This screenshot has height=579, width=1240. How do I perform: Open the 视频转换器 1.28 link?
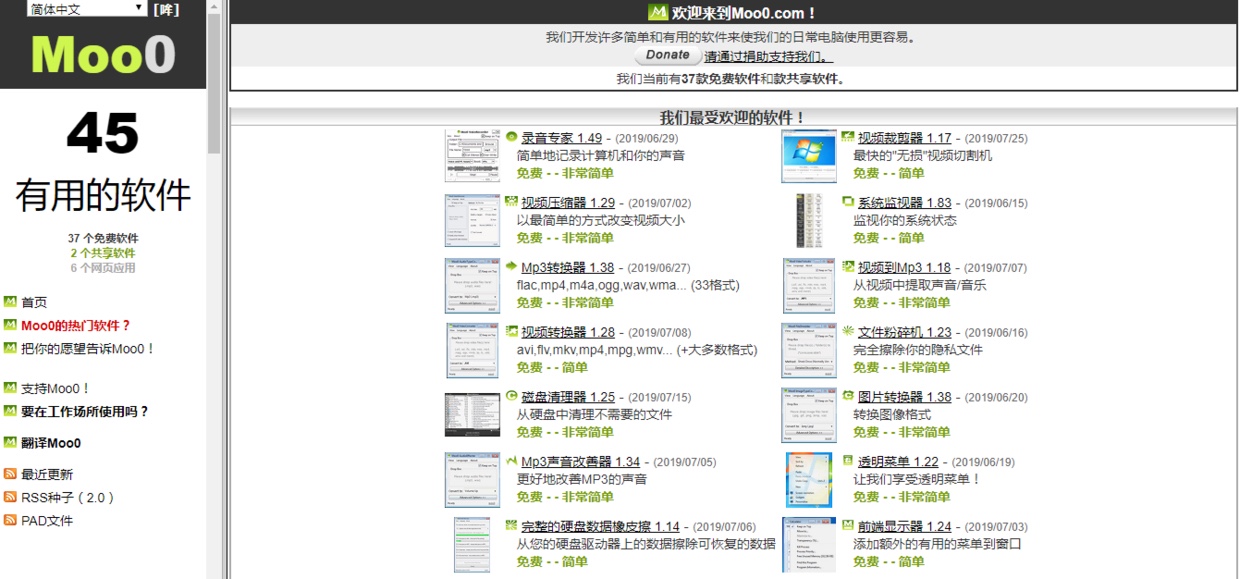tap(568, 332)
